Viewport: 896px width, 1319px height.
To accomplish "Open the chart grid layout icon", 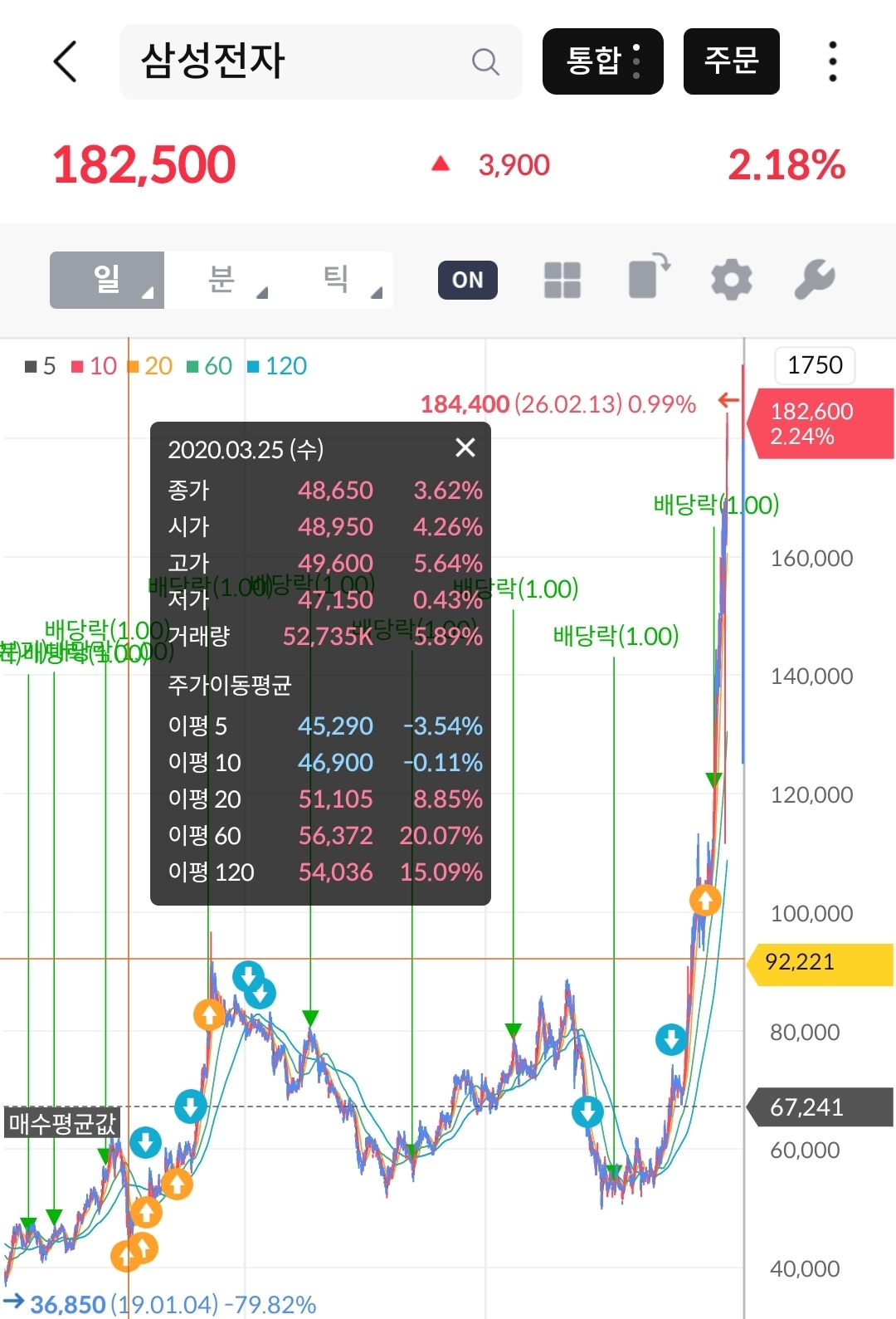I will pos(562,280).
